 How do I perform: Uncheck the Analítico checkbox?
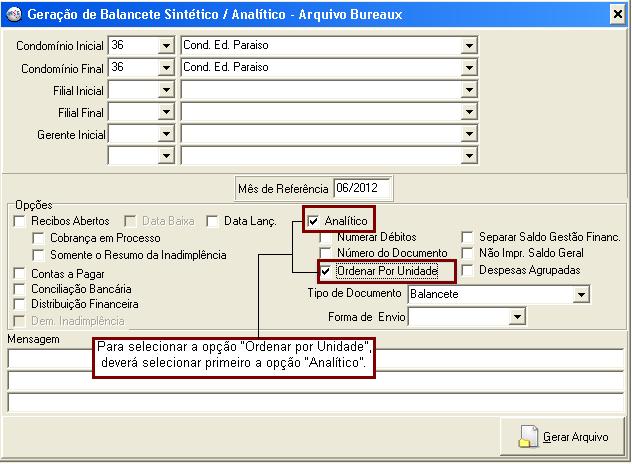314,221
